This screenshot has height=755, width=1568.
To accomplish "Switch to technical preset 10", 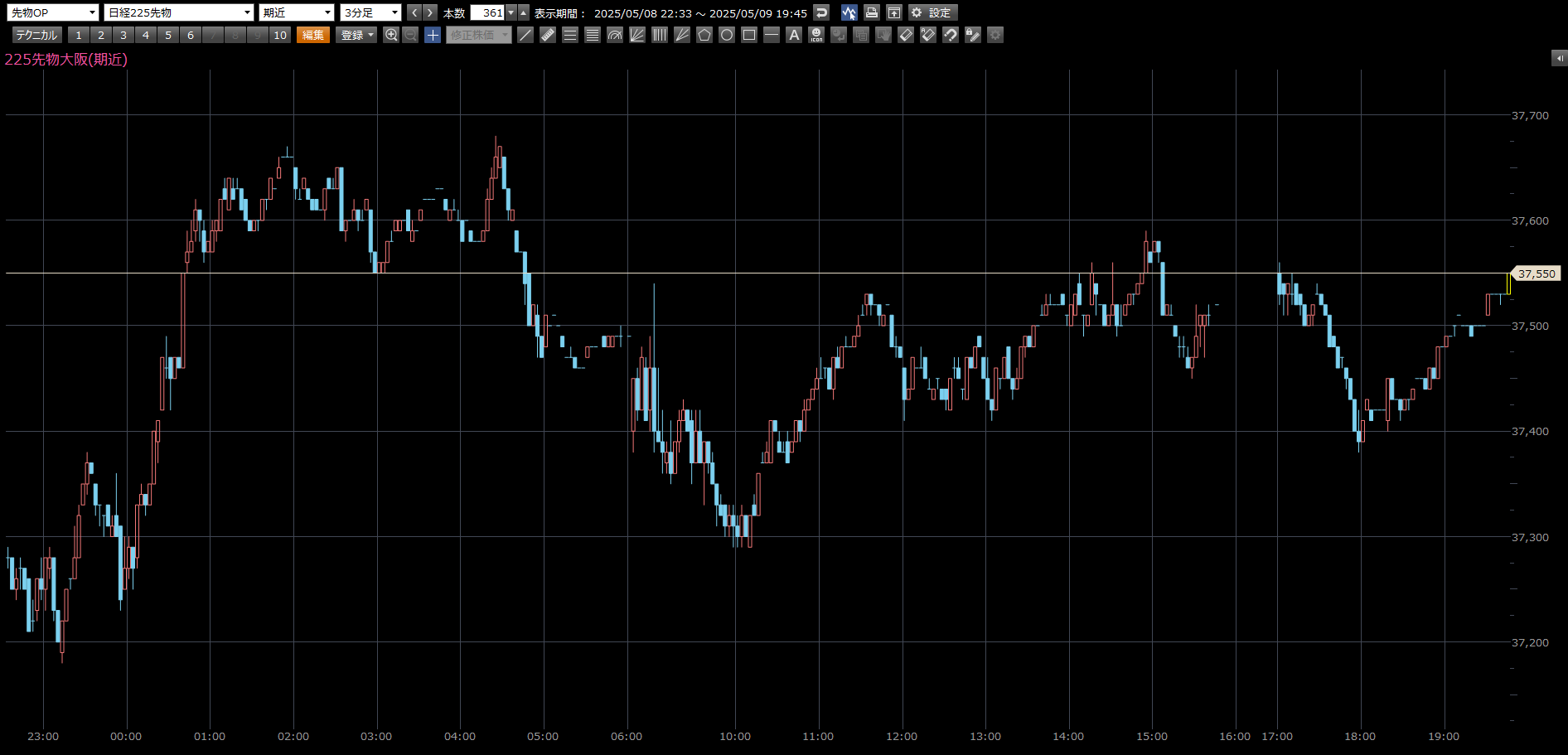I will [x=280, y=35].
